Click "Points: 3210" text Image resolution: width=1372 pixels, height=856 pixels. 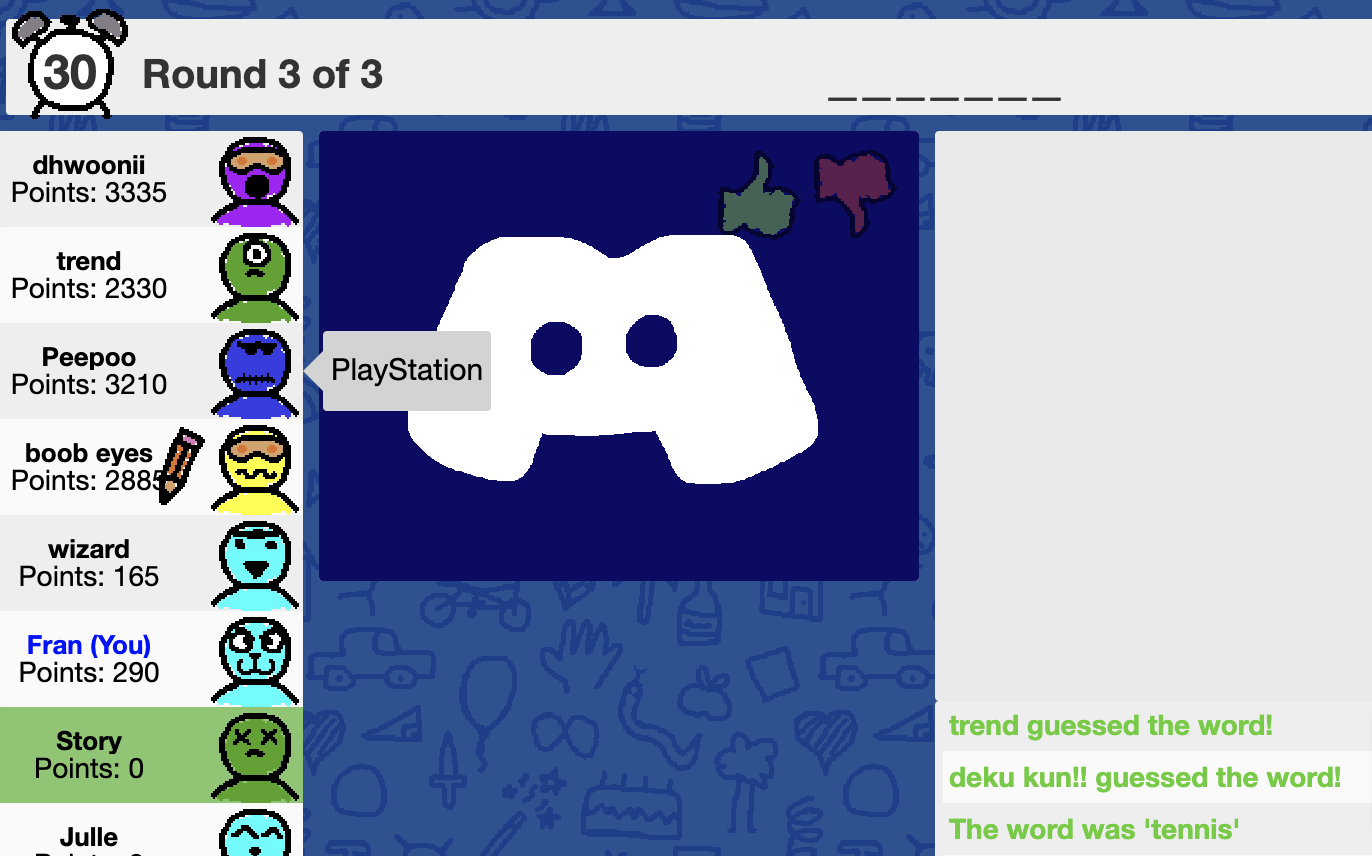[89, 385]
